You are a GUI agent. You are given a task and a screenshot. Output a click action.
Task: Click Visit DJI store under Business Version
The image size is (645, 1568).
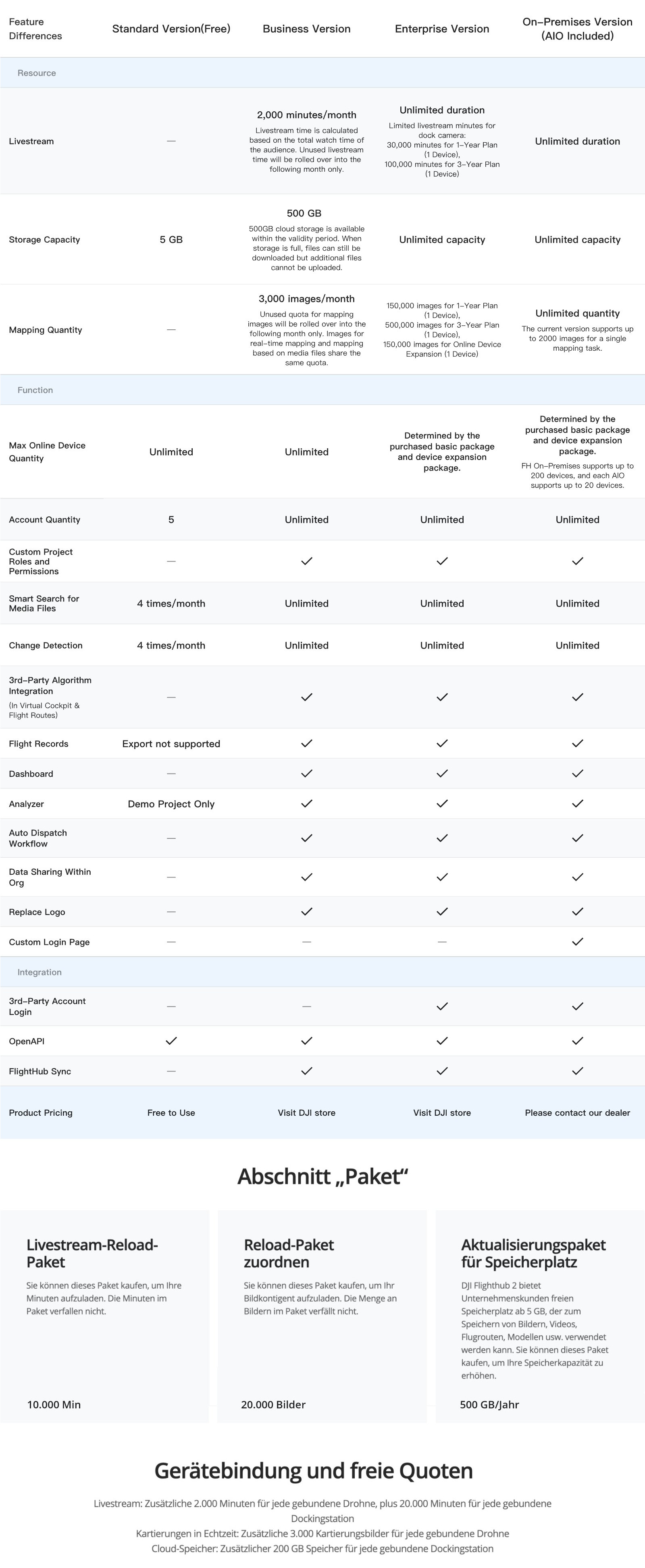point(307,1113)
